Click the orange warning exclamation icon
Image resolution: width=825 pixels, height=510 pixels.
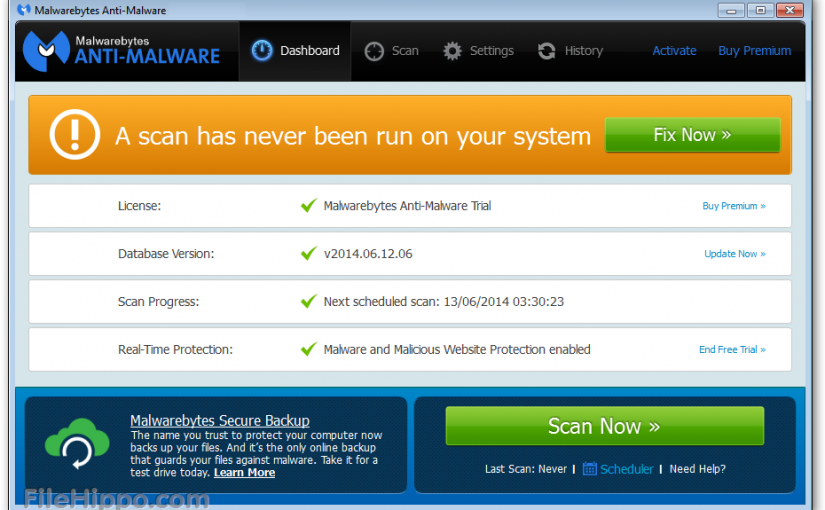(74, 135)
